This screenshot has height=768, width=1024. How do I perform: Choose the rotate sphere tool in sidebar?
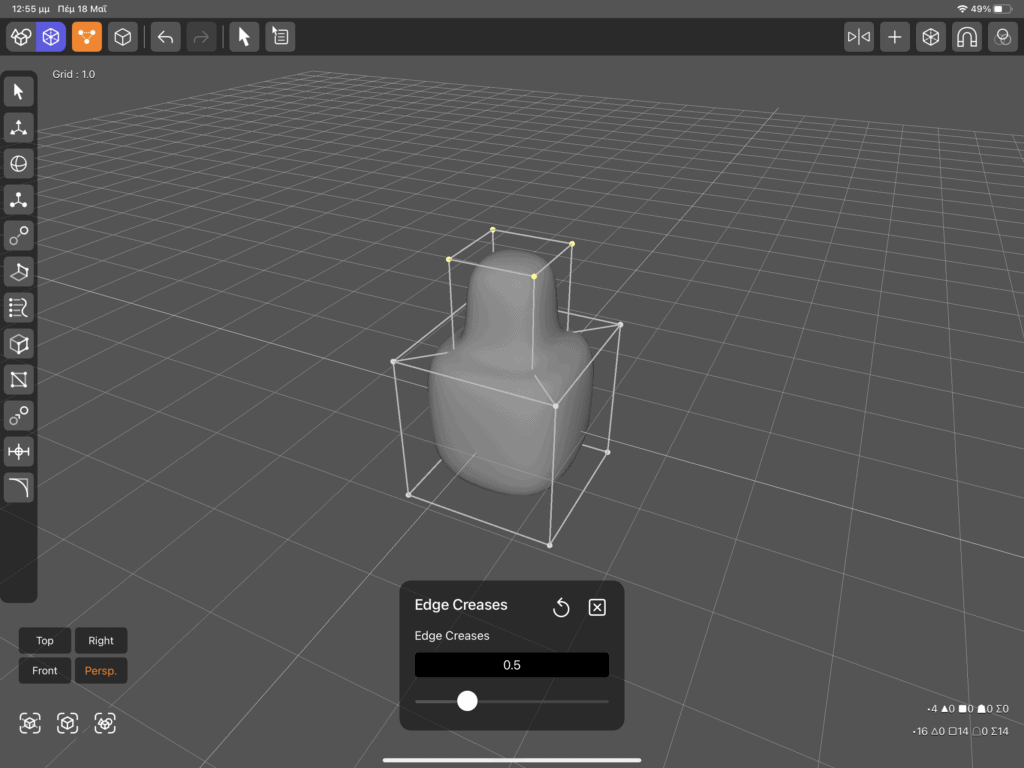click(x=18, y=164)
